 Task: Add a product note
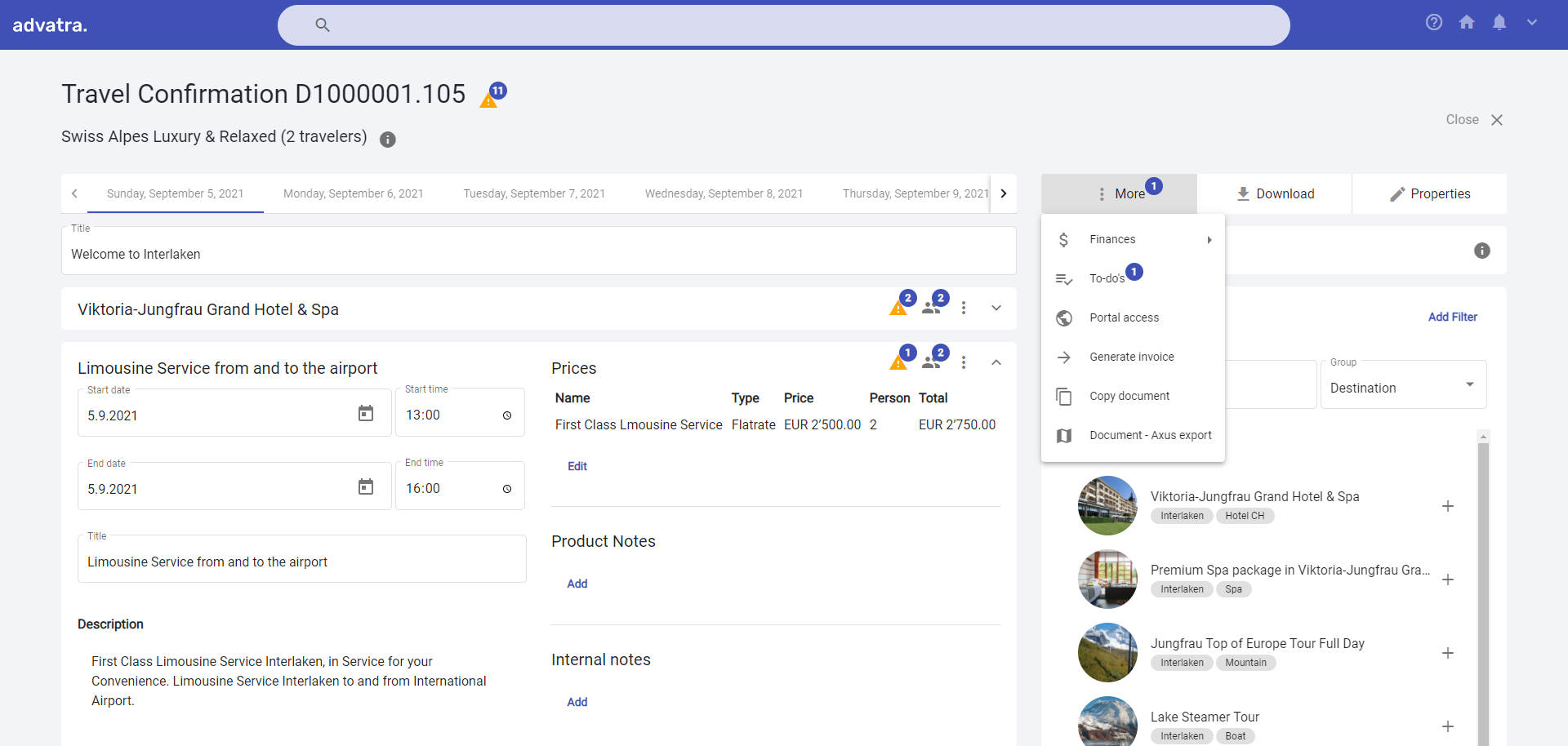pyautogui.click(x=577, y=584)
